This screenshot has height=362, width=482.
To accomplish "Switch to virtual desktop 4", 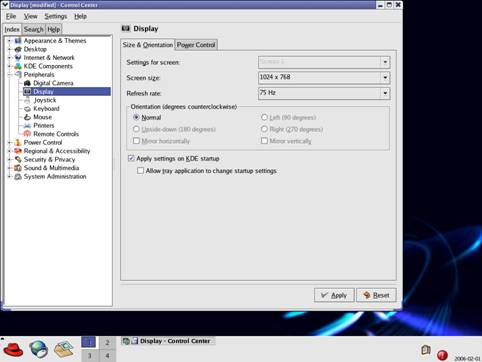I will coord(107,355).
